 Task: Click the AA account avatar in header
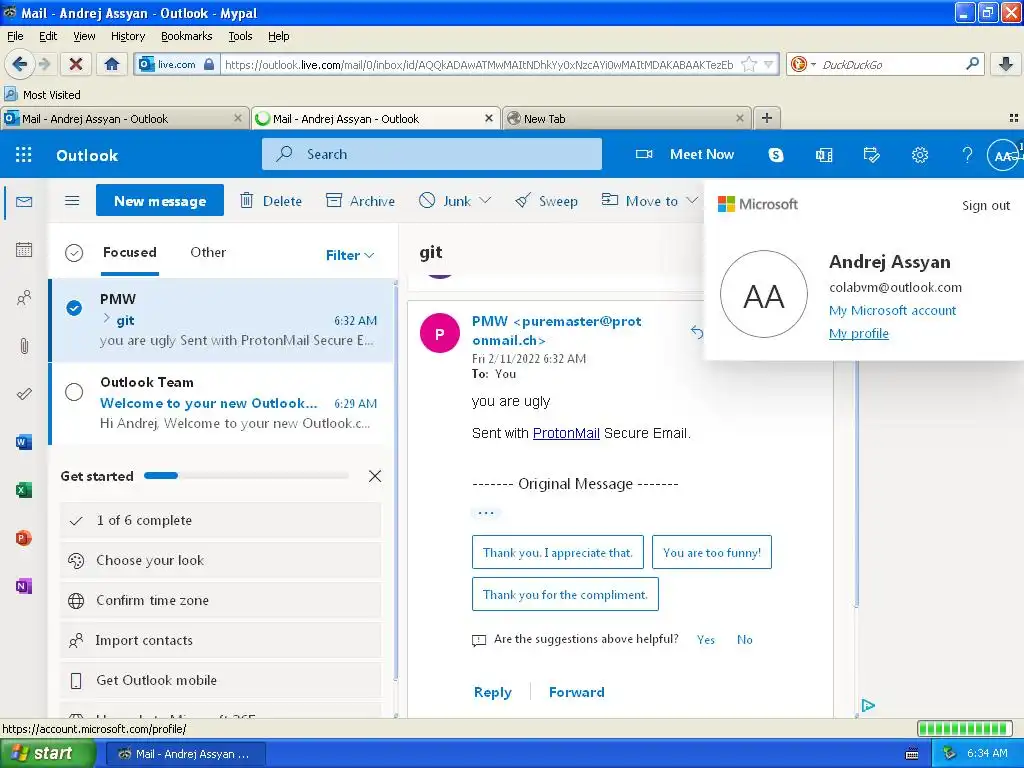[1003, 155]
